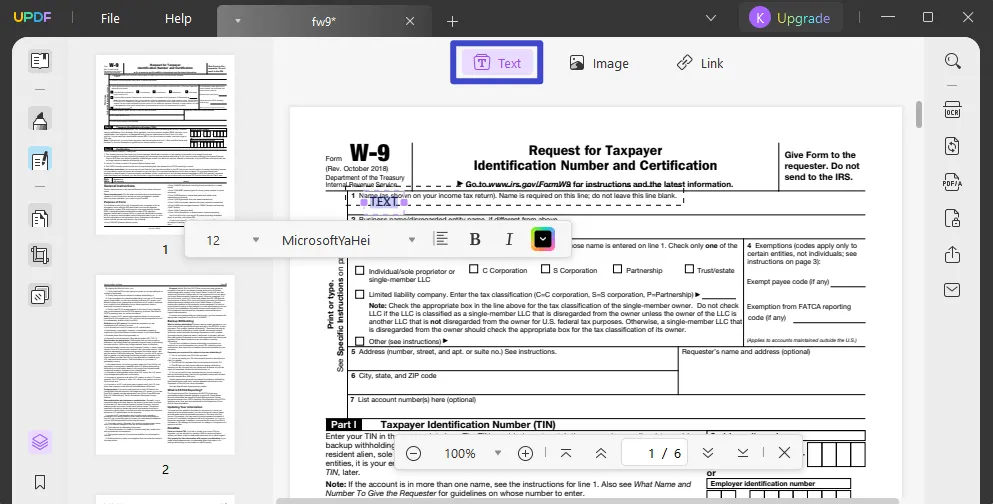The image size is (993, 504).
Task: Open the MicrosoftYaHei font dropdown
Action: tap(412, 239)
